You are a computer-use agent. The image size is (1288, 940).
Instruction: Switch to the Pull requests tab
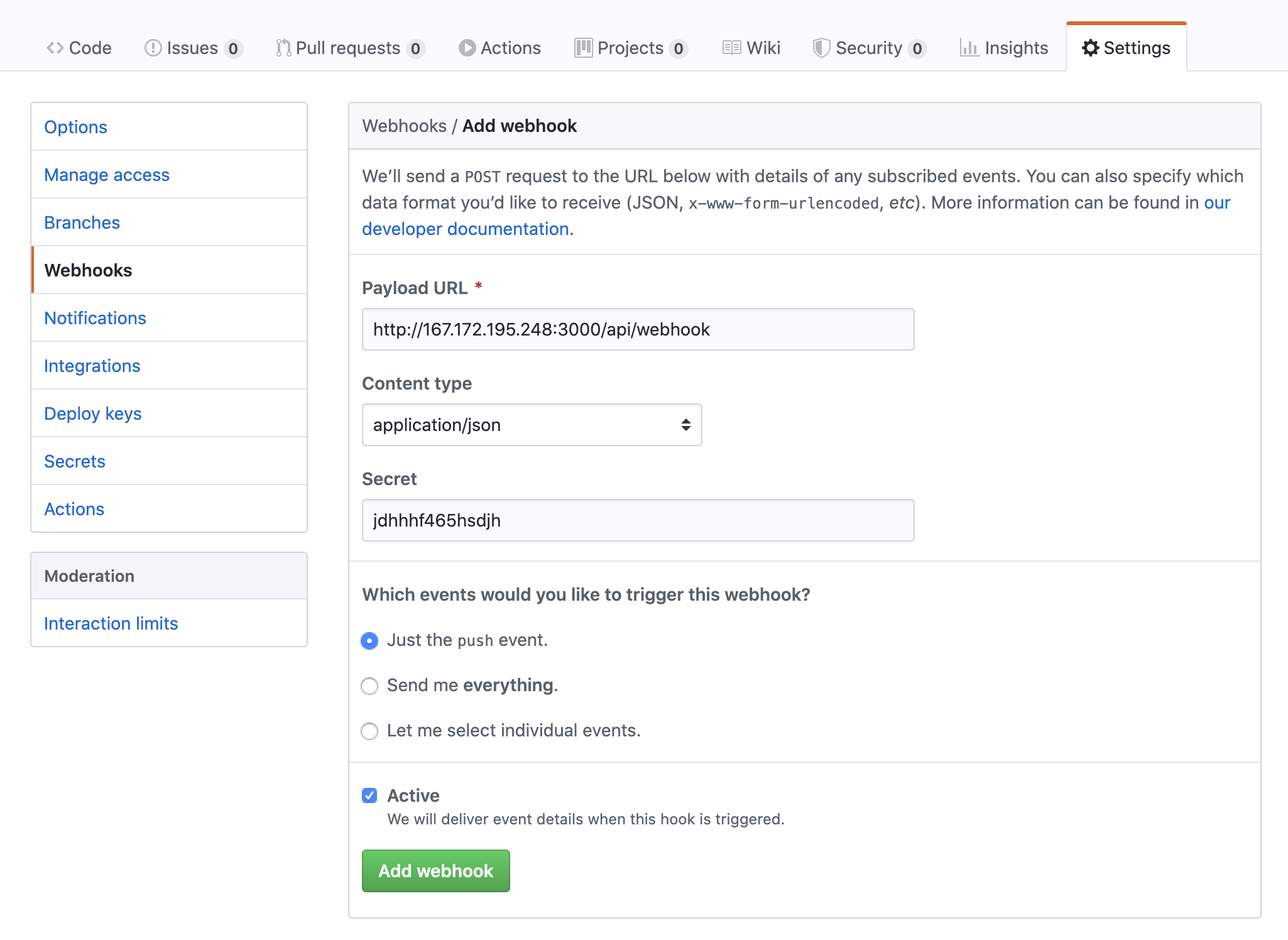(351, 48)
